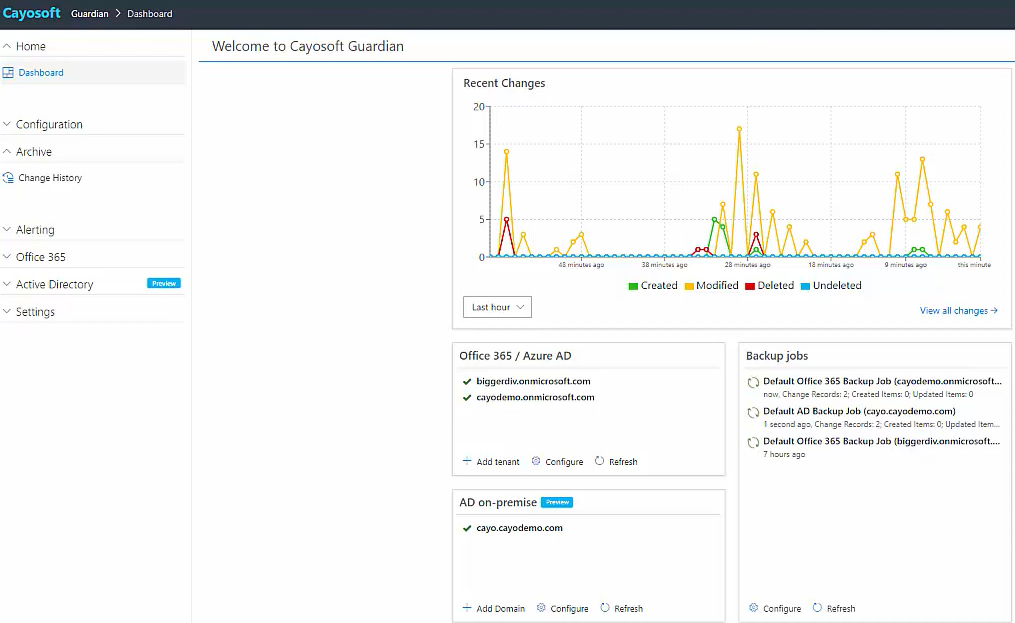Click the Backup jobs heading

[x=777, y=356]
